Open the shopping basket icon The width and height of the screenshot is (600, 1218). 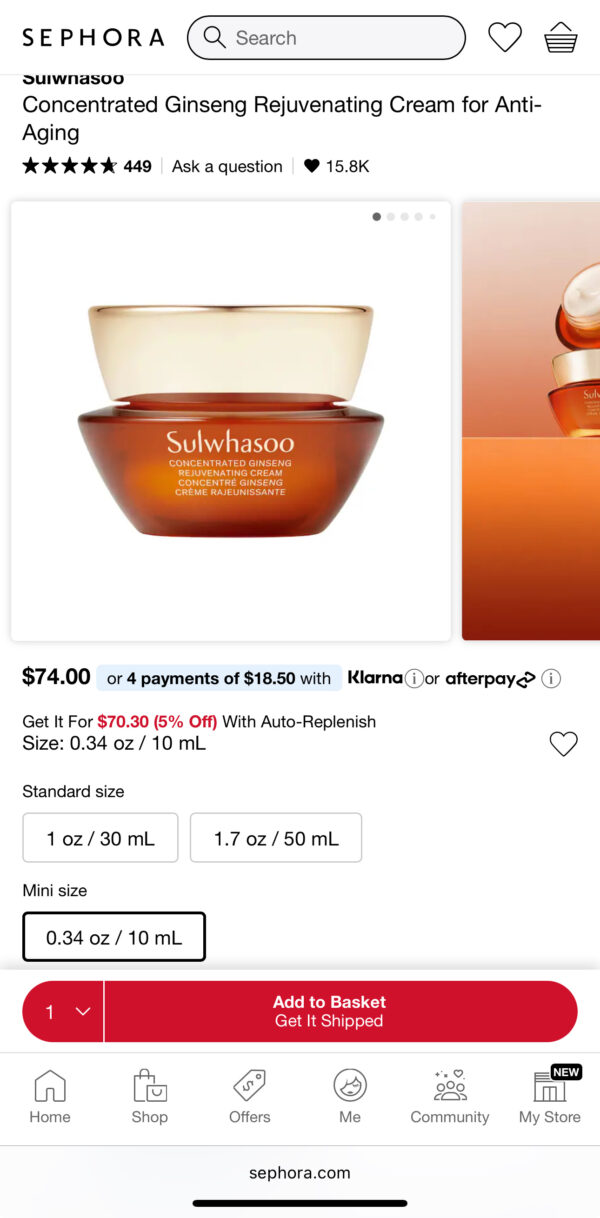tap(561, 38)
